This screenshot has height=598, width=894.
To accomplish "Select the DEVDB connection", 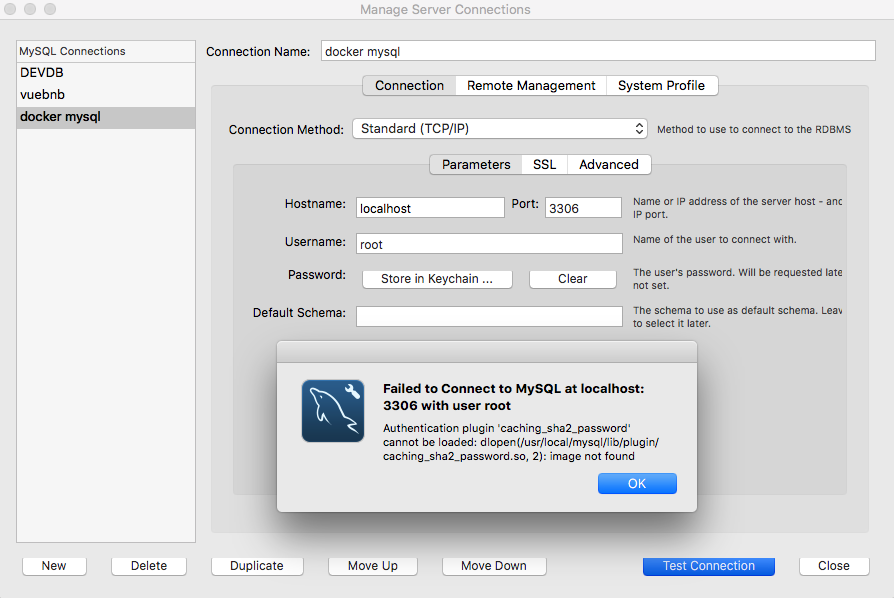I will 106,73.
